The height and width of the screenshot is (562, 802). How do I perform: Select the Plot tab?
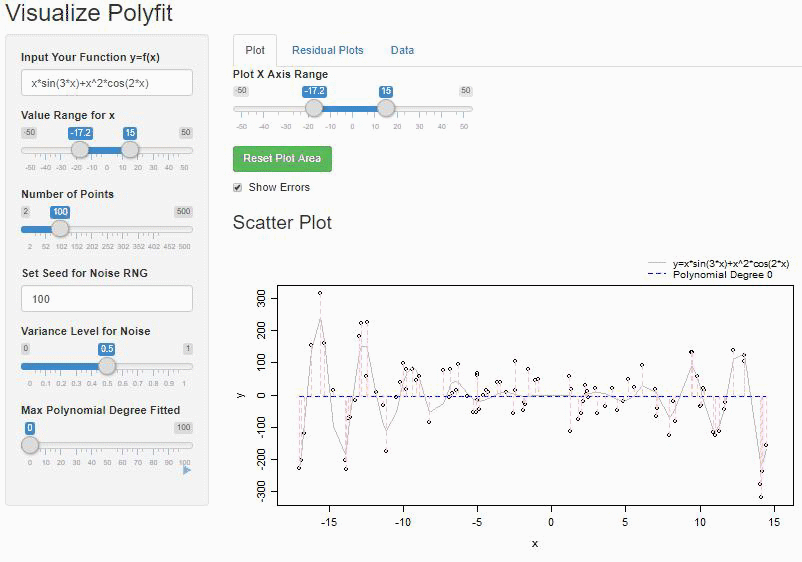(x=255, y=50)
